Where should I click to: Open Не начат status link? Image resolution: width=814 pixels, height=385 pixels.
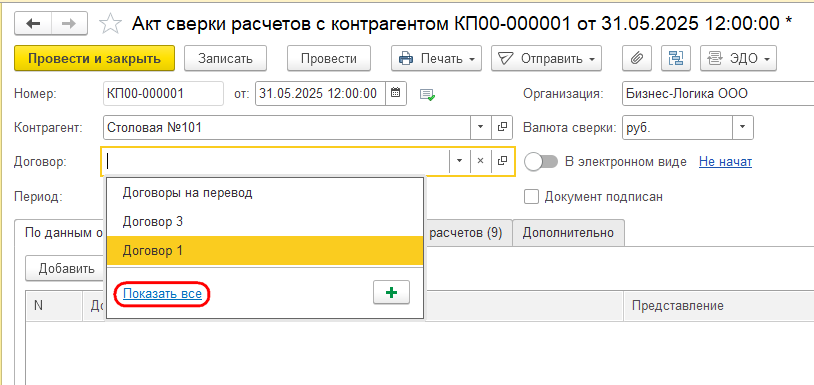pos(725,162)
